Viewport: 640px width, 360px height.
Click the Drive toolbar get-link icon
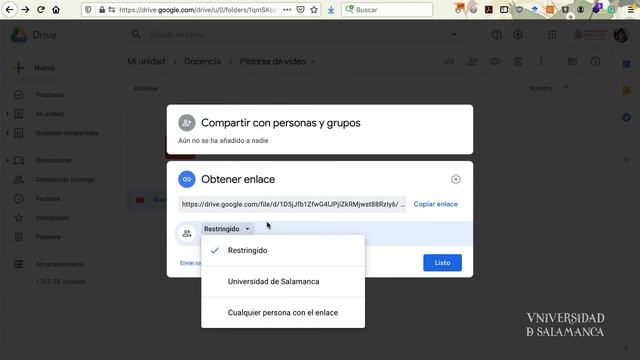pyautogui.click(x=449, y=62)
